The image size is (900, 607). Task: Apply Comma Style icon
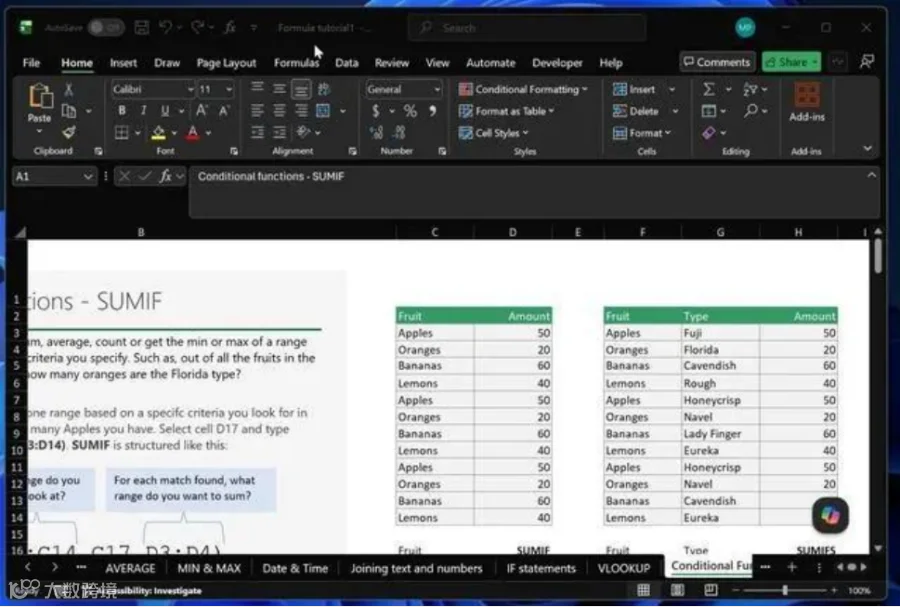coord(433,111)
